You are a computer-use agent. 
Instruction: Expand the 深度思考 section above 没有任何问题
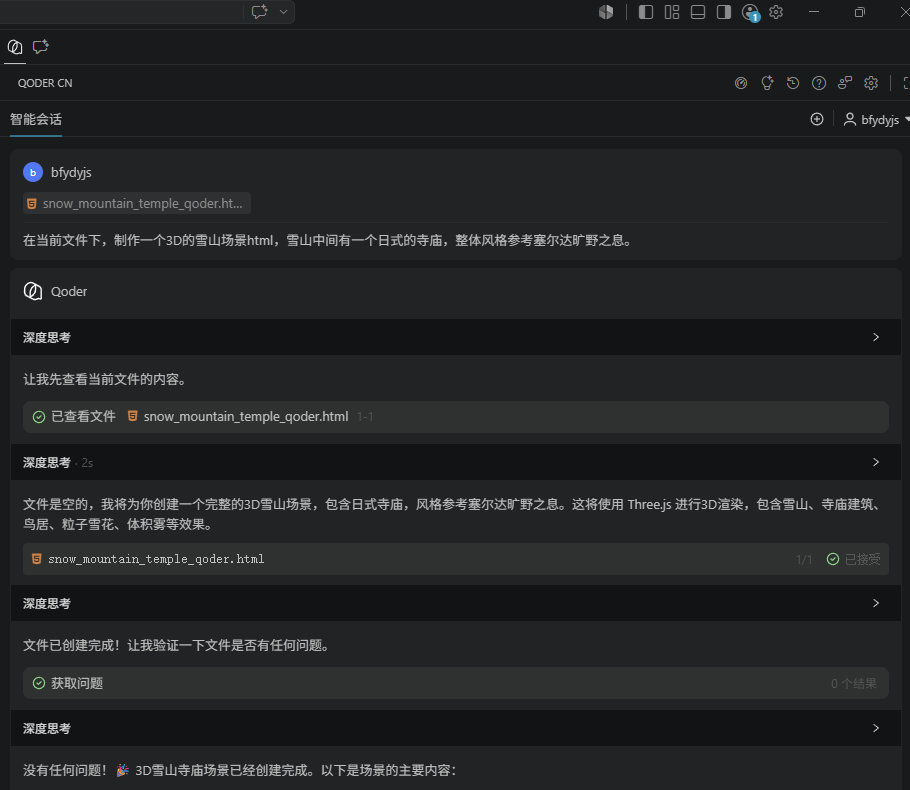(456, 728)
